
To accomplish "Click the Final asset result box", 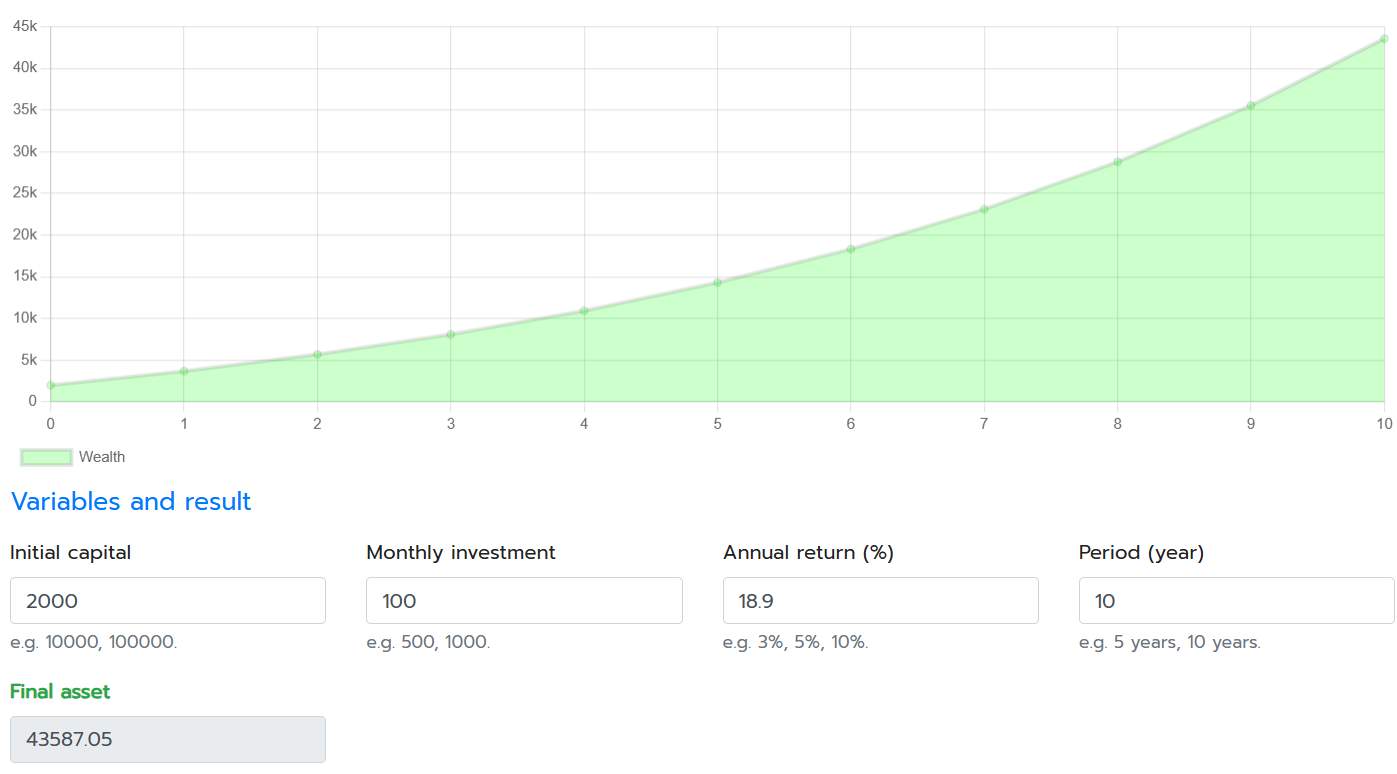I will point(167,739).
